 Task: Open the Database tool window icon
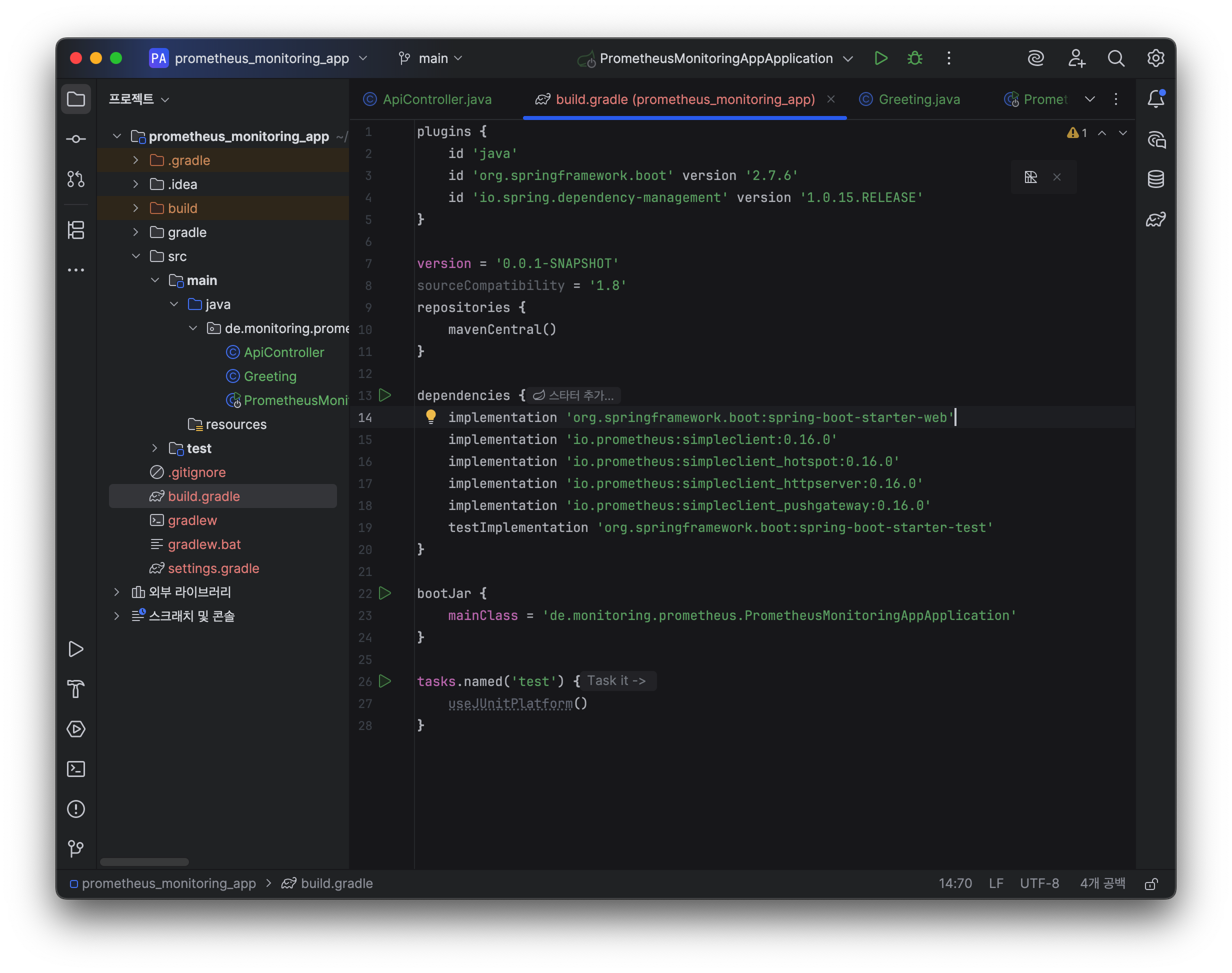(1155, 179)
